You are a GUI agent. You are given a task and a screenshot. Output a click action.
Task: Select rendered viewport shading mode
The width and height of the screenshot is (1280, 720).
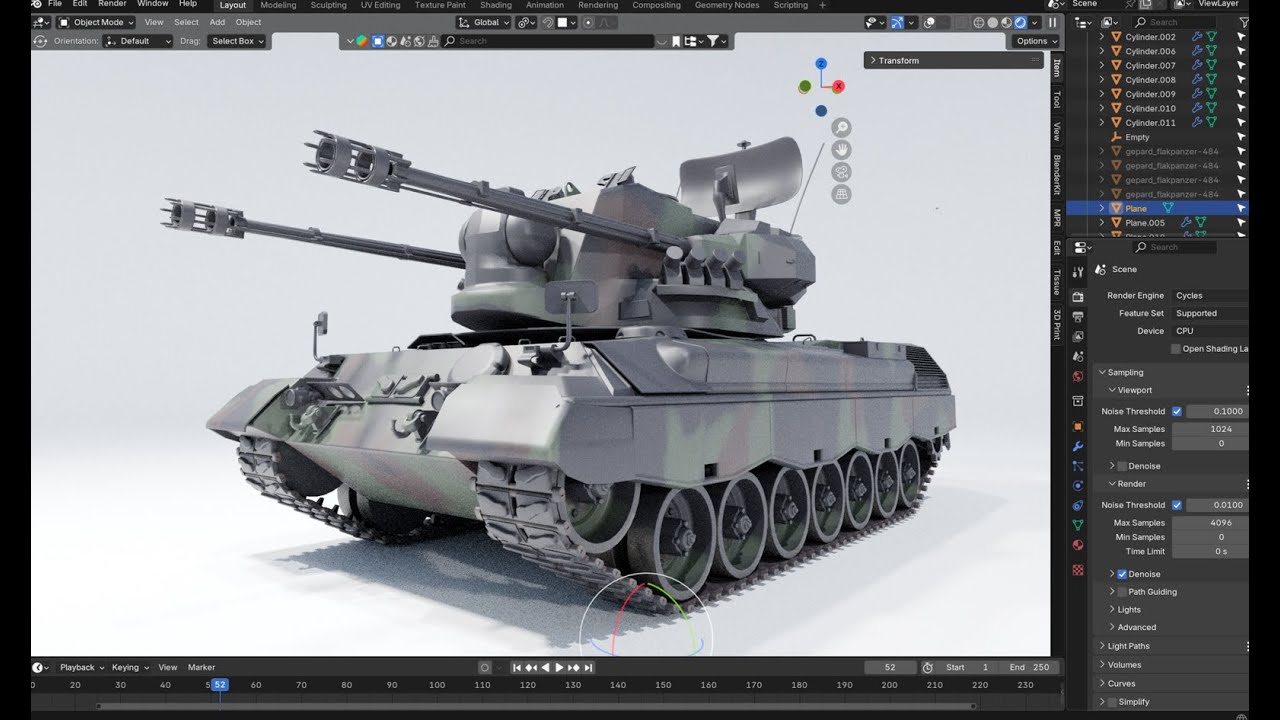click(1020, 22)
